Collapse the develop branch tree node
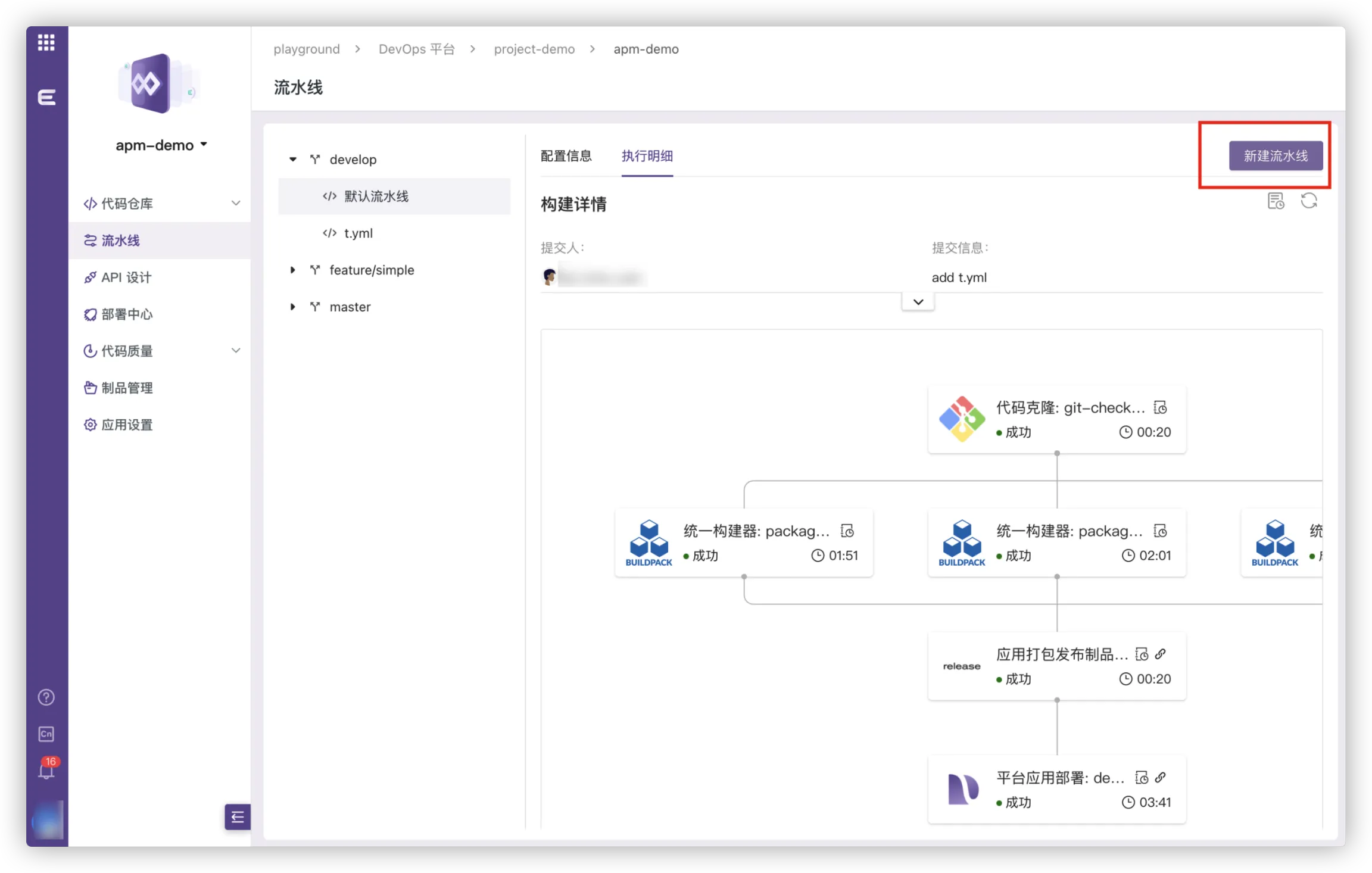The height and width of the screenshot is (873, 1372). point(293,160)
